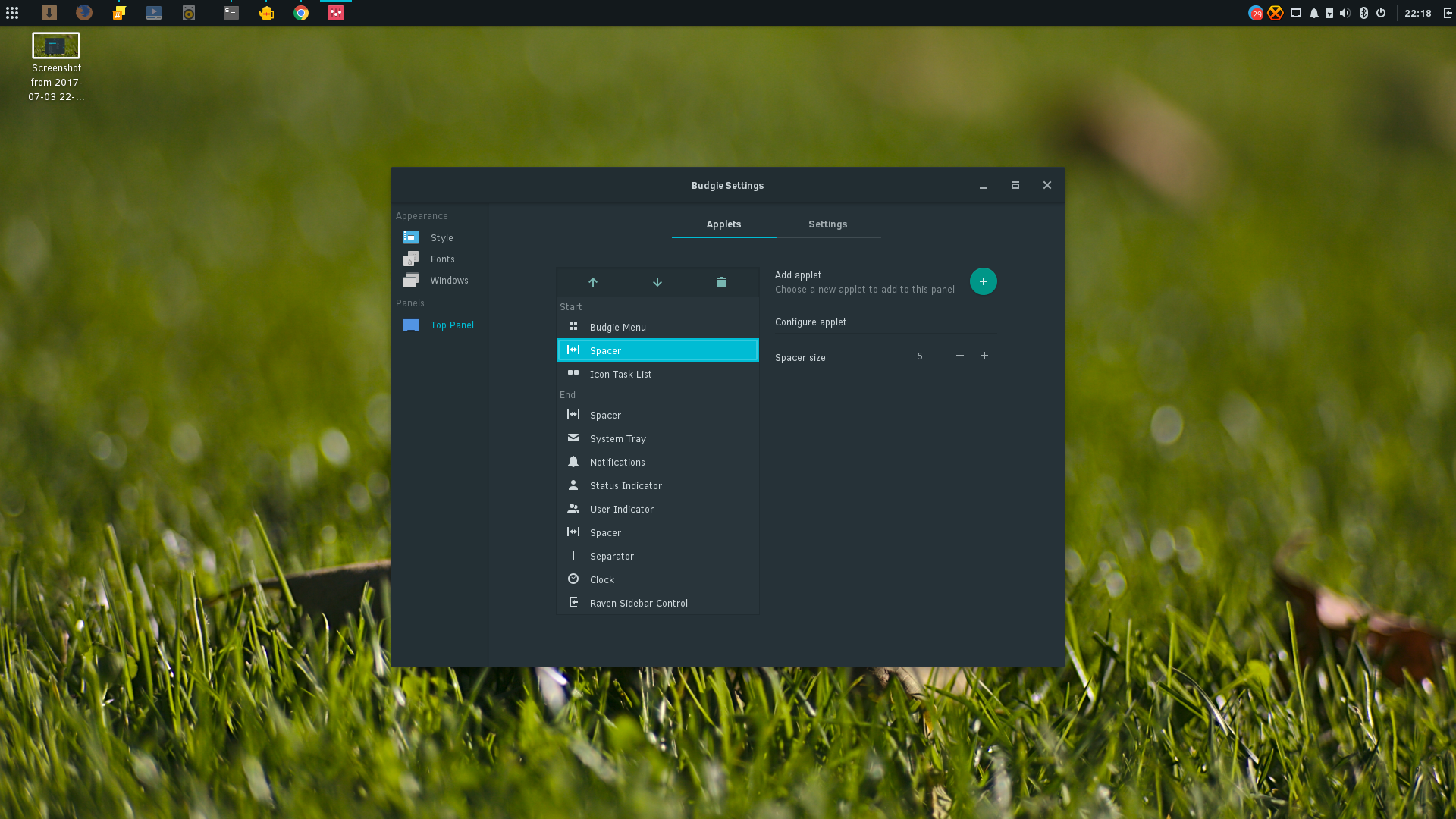Open the power user menu icon

tap(1381, 13)
